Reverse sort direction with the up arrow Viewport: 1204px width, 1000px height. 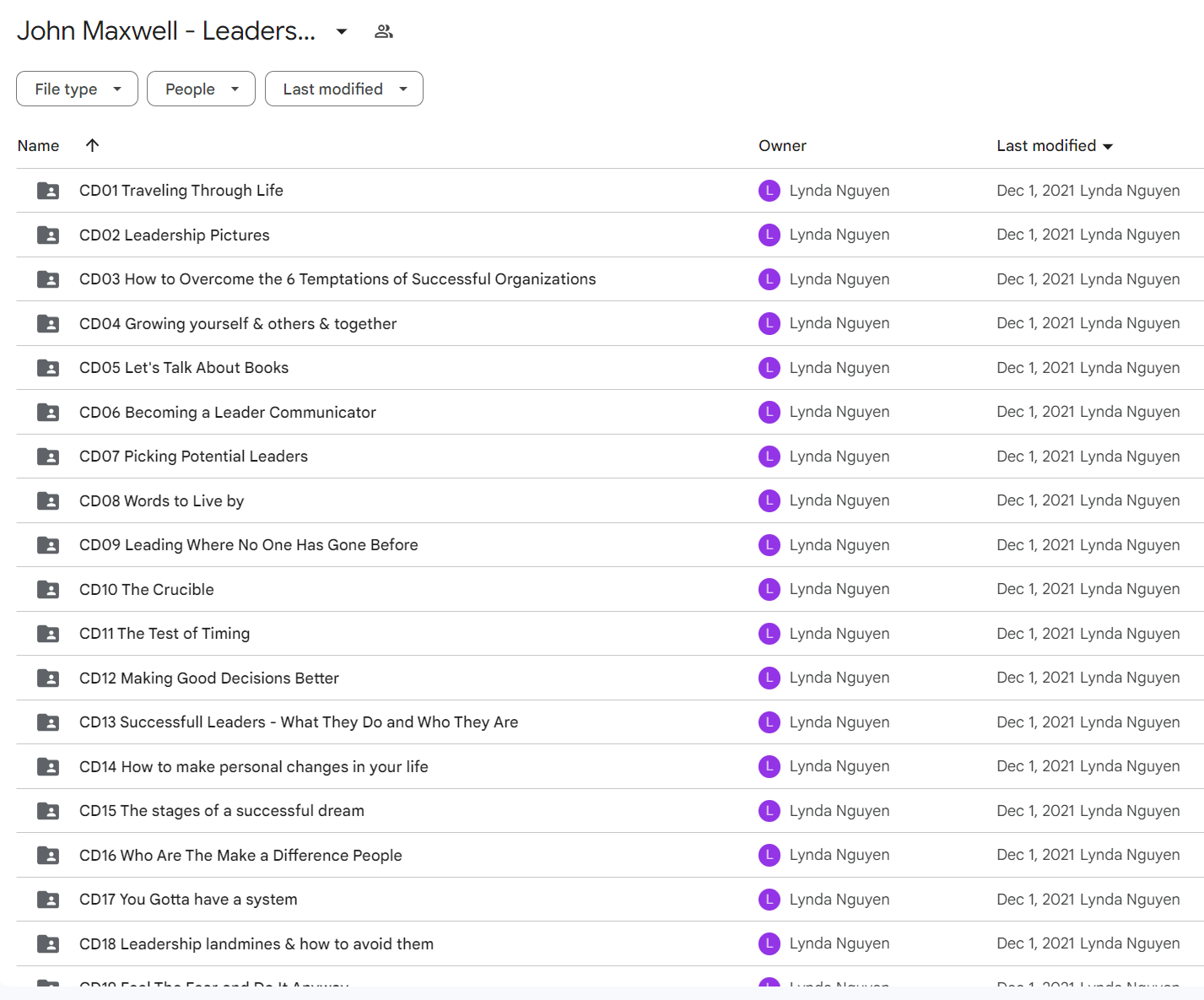tap(93, 145)
